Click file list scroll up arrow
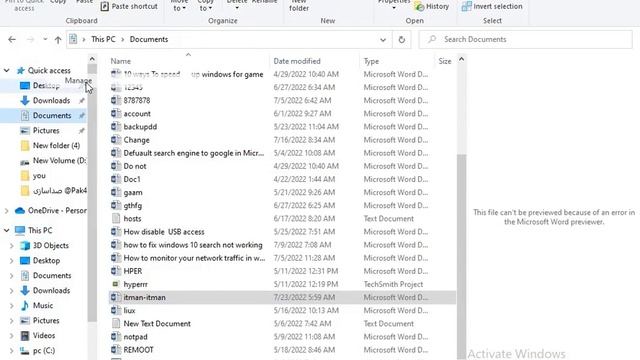Image resolution: width=640 pixels, height=360 pixels. pos(461,59)
